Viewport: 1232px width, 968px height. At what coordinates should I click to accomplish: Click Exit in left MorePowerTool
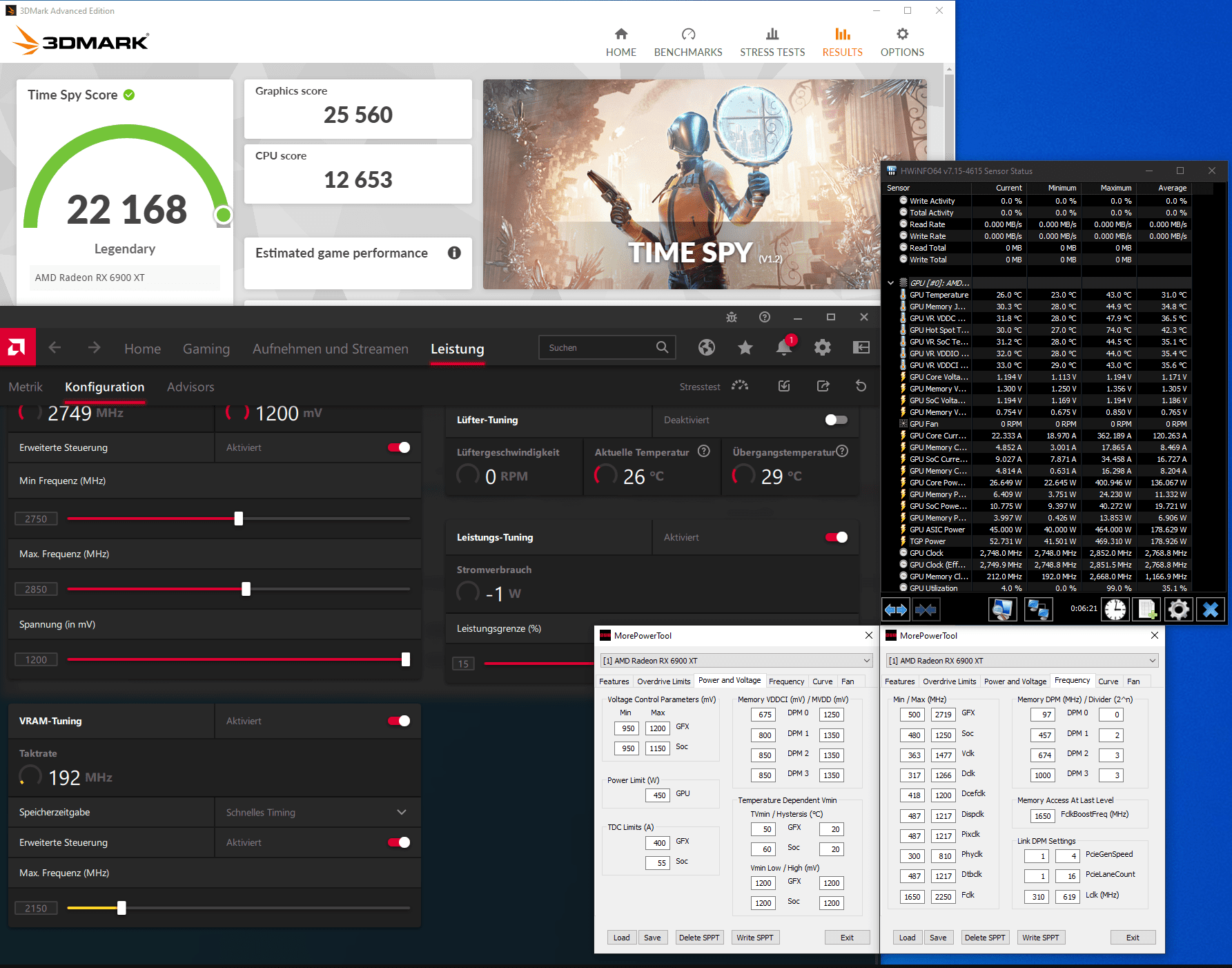(847, 938)
